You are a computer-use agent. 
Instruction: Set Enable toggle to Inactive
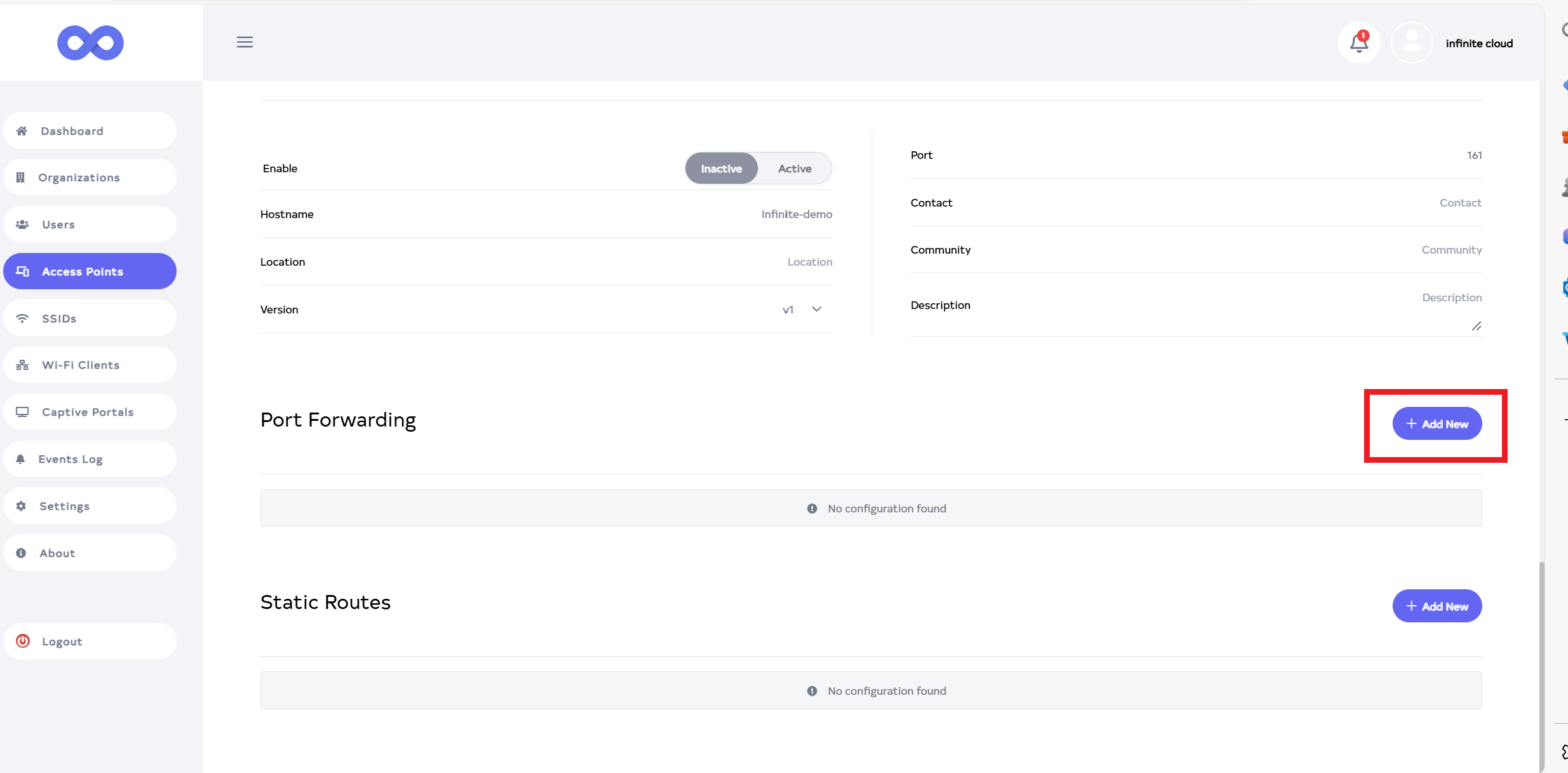721,168
